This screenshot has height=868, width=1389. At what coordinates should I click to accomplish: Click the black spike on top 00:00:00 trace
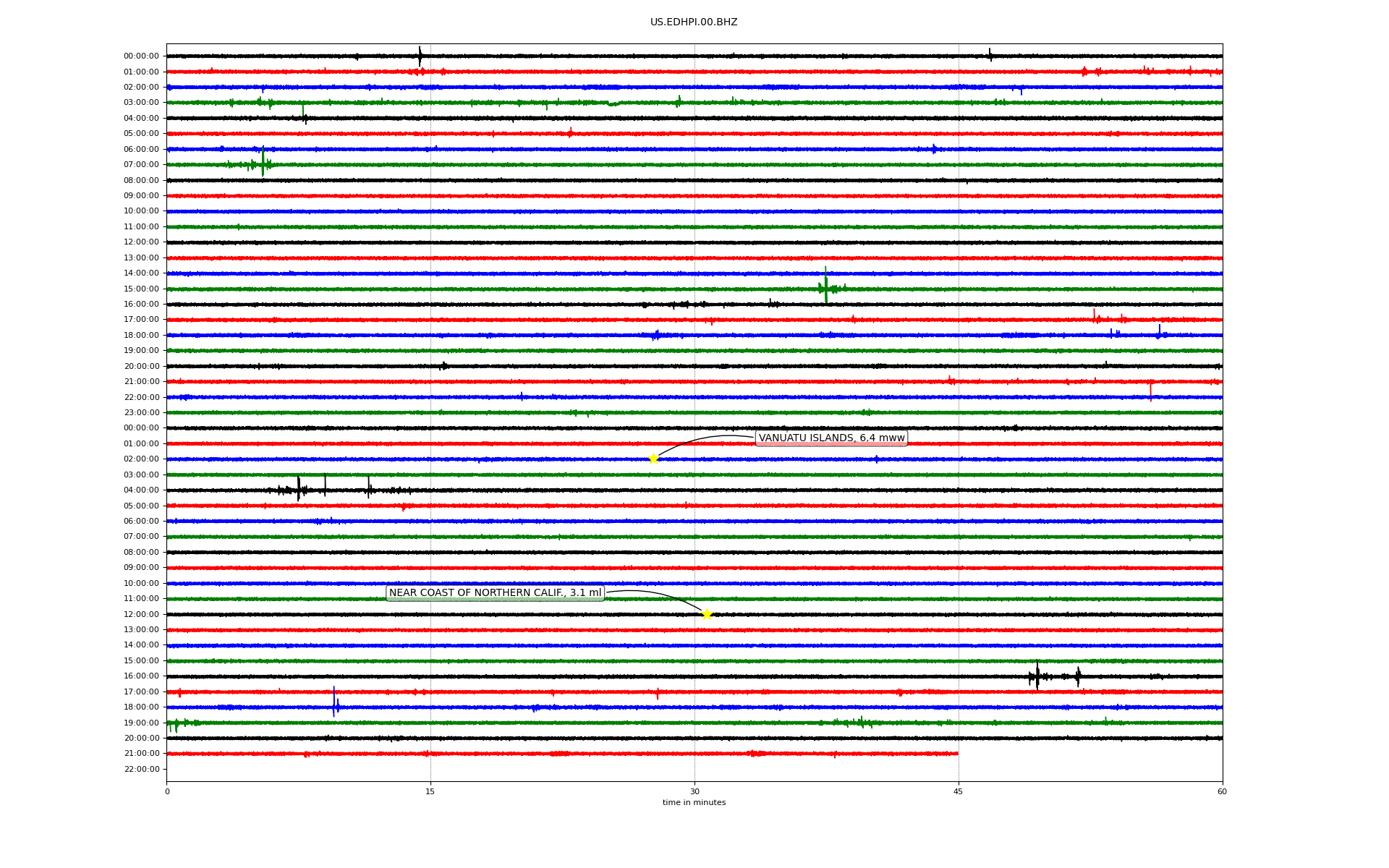pos(420,55)
